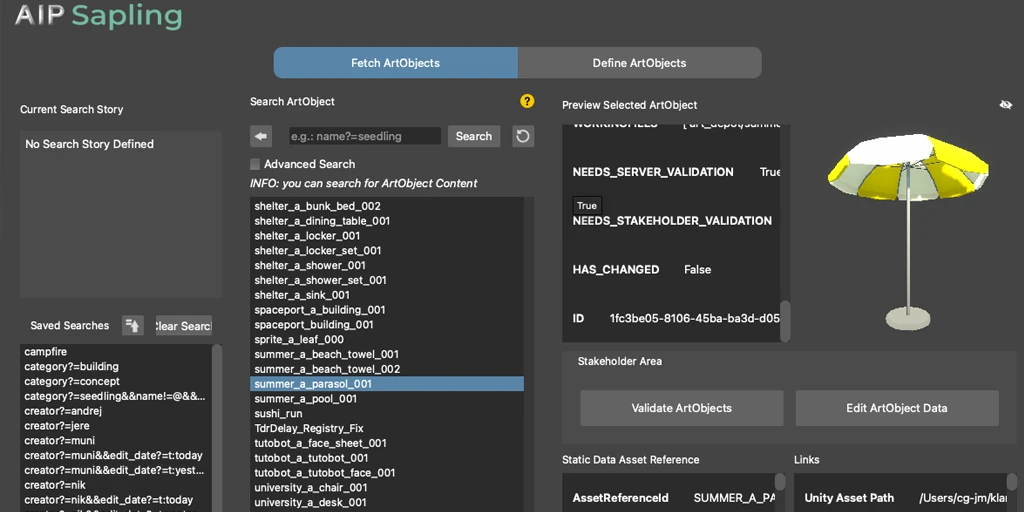Screen dimensions: 1024x512
Task: Select TdrDelay_Registry_Fix in the list
Action: point(387,428)
